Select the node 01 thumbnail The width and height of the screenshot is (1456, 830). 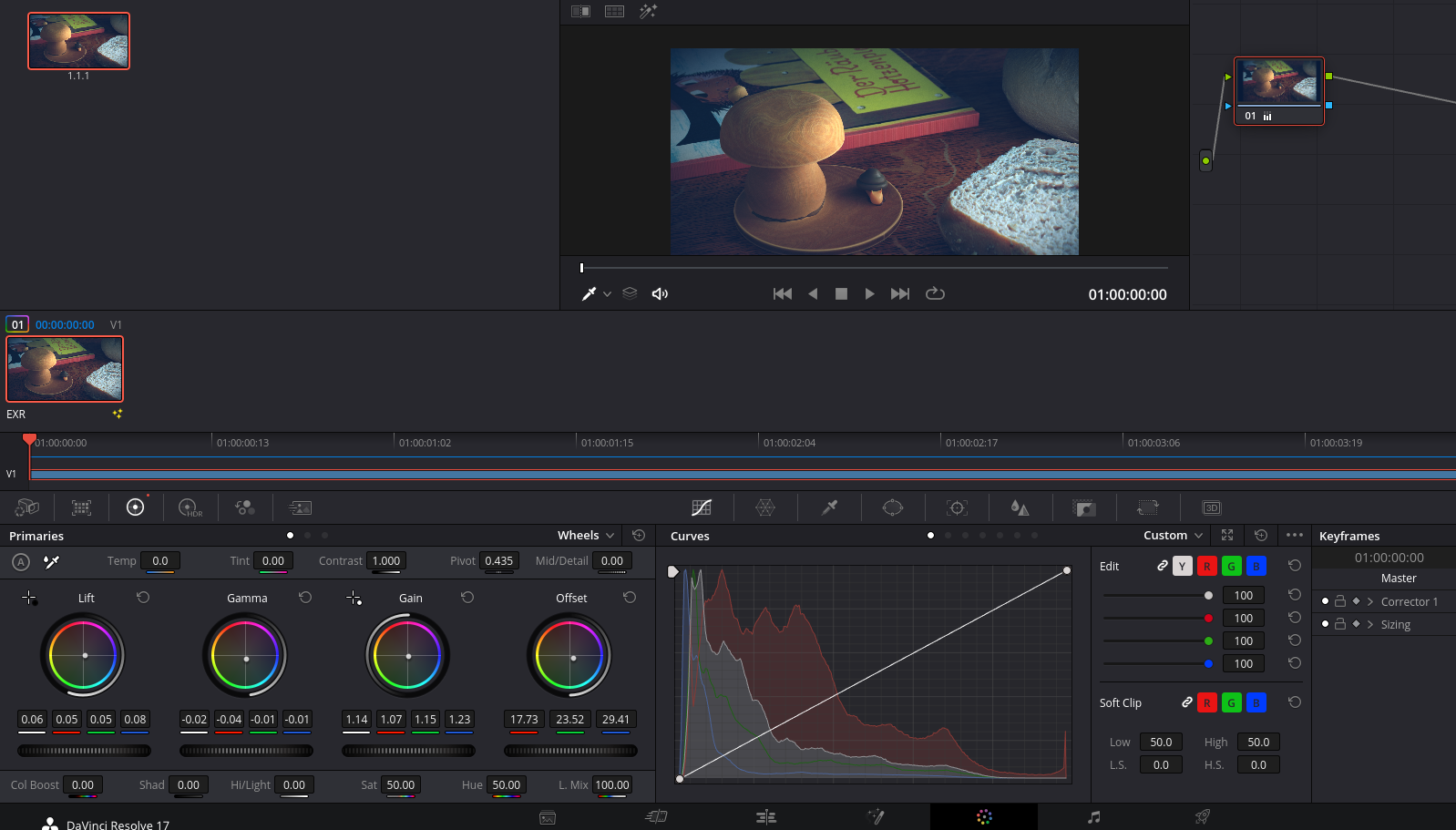pos(1278,83)
